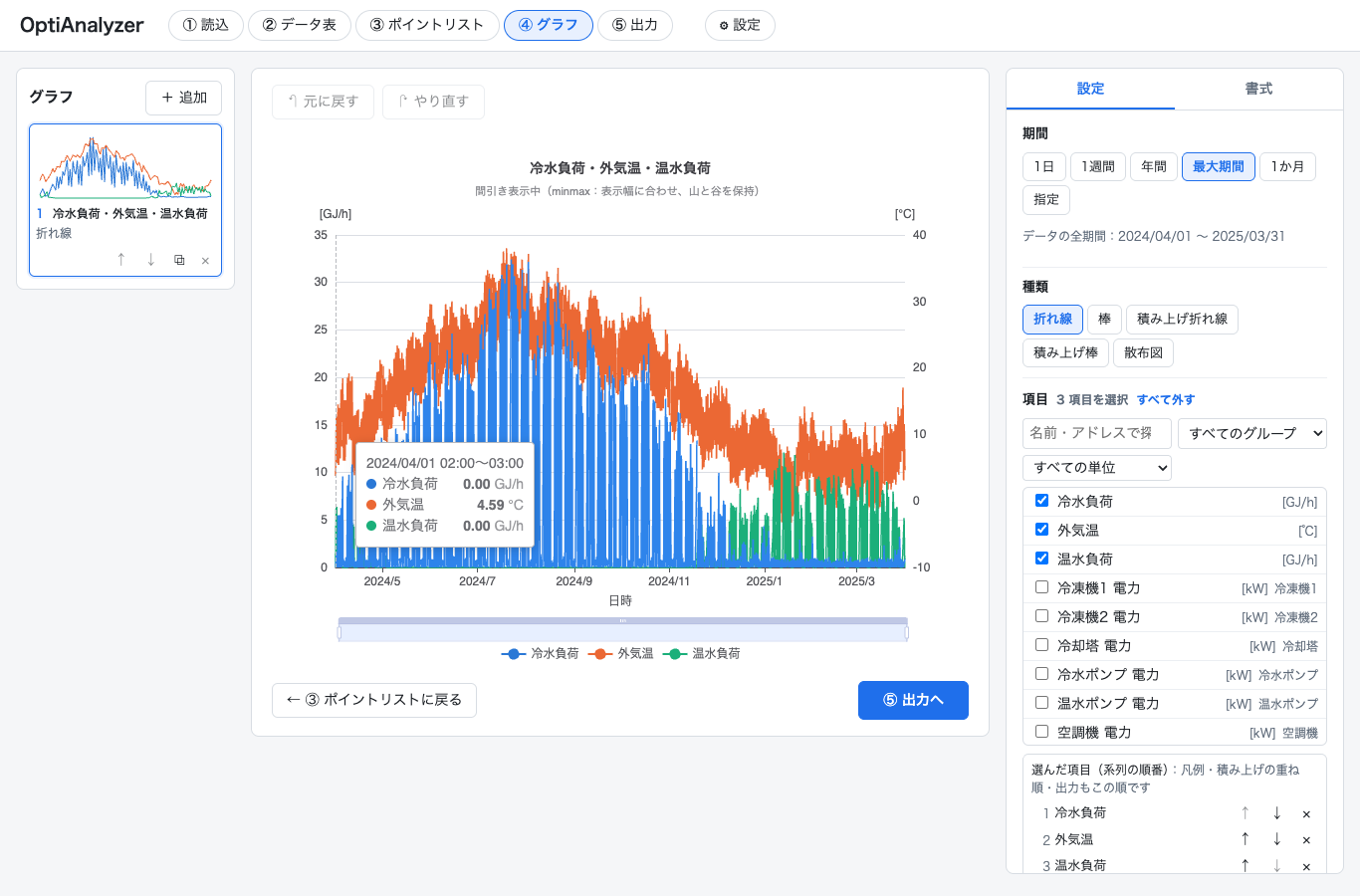Toggle the 温水負荷 series in the chart legend
This screenshot has height=896, width=1360.
pyautogui.click(x=702, y=654)
